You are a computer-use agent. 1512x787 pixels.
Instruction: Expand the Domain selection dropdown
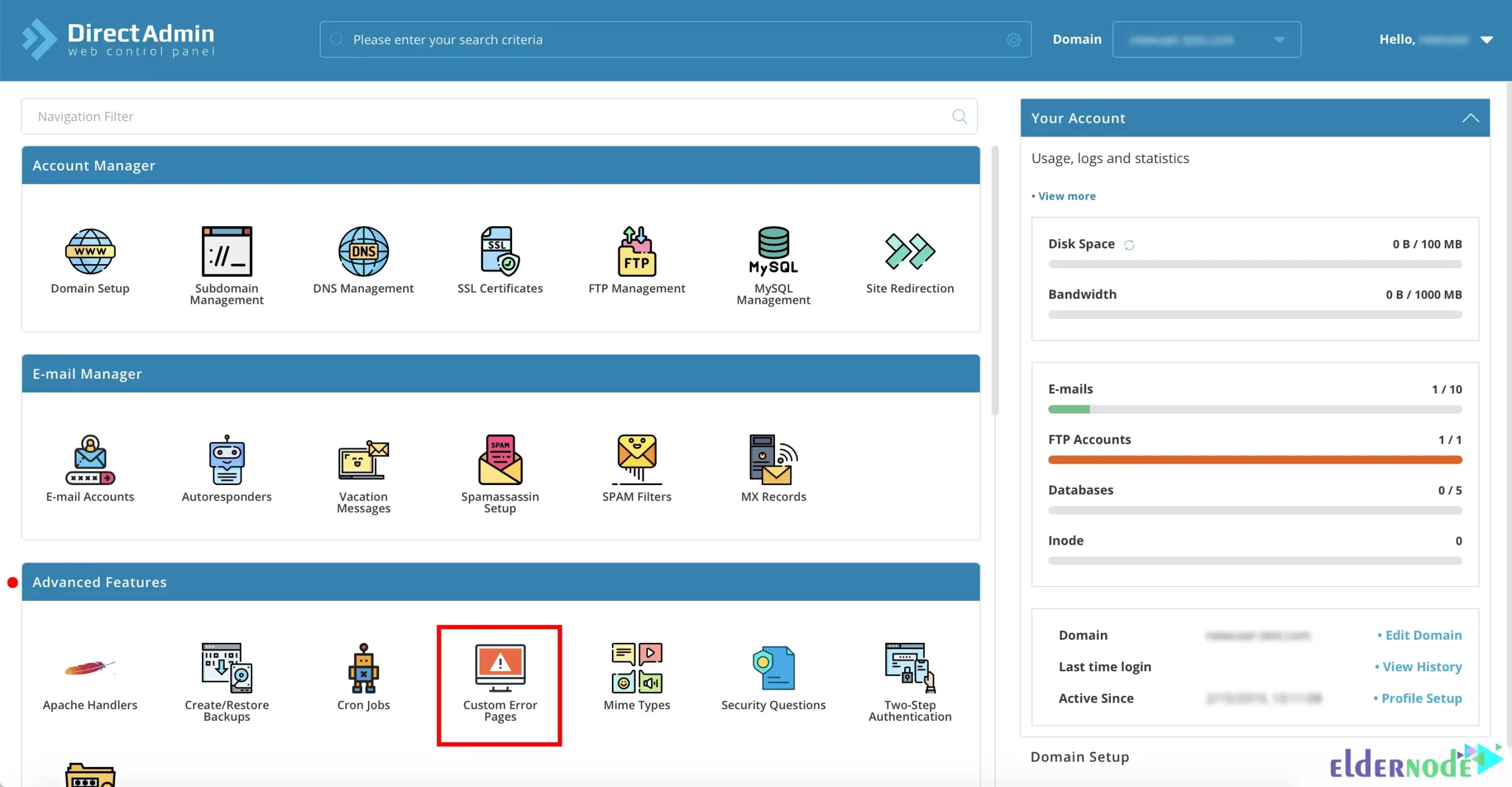tap(1278, 40)
